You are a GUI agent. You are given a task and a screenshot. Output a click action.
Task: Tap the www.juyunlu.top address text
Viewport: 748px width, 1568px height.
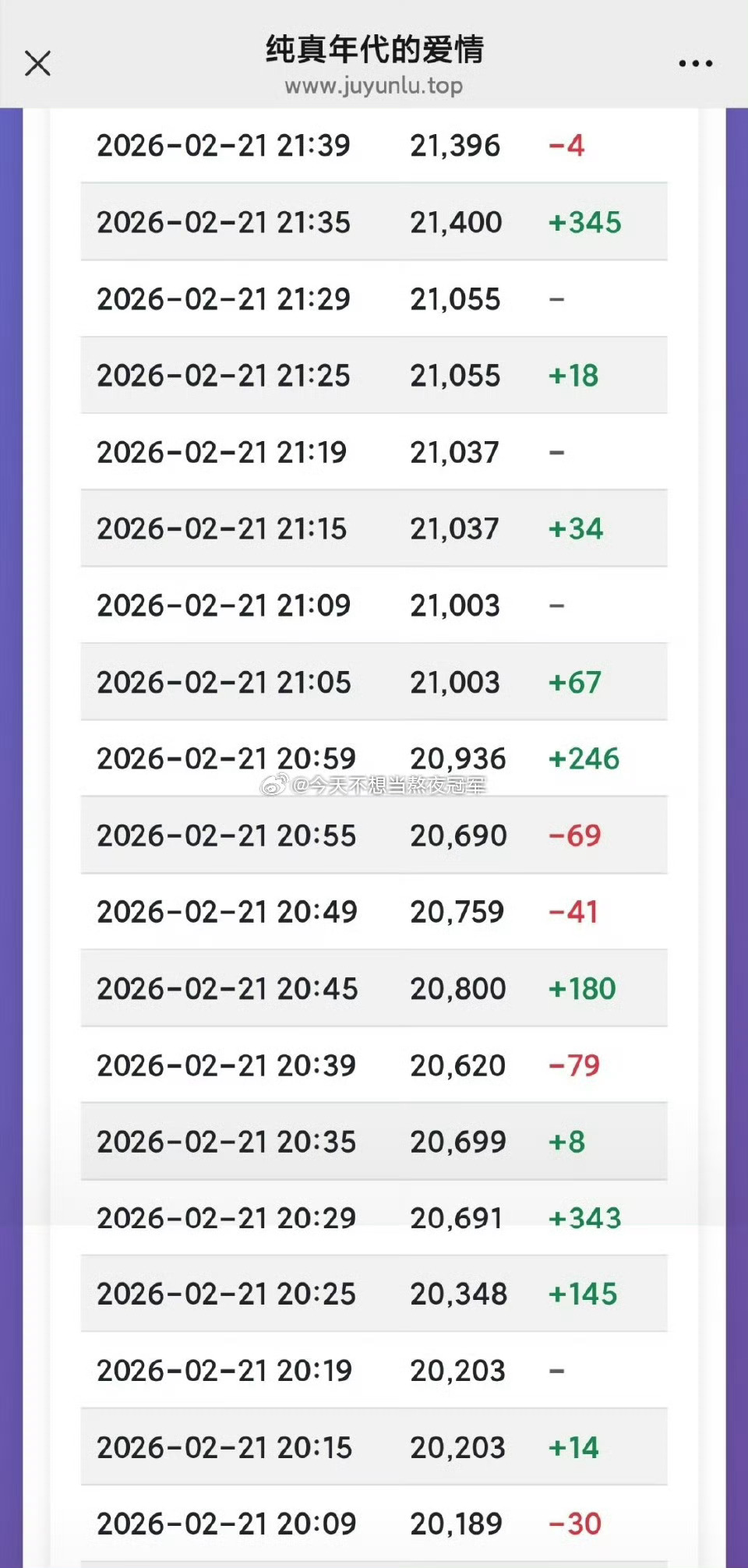374,86
